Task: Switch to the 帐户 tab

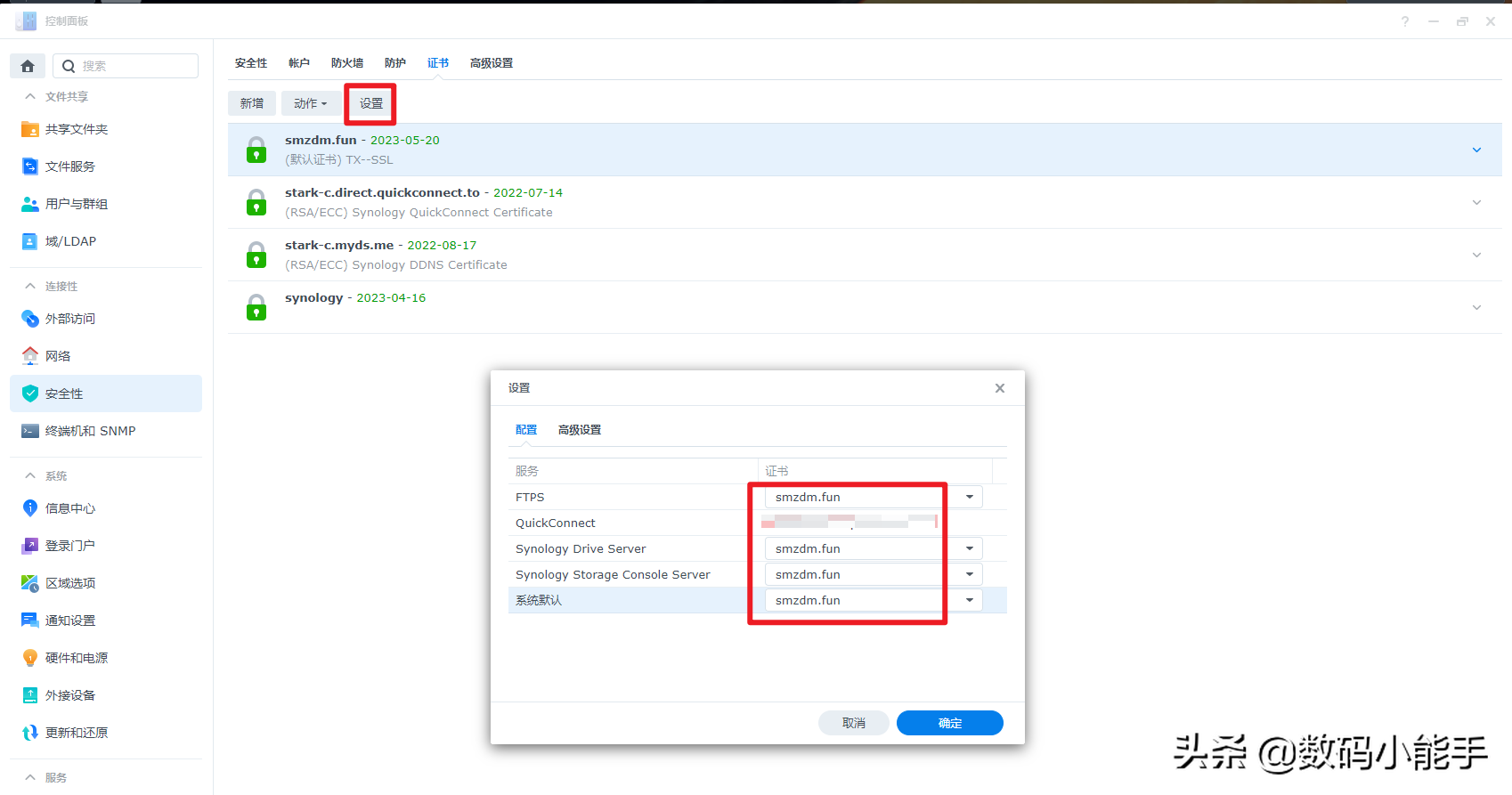Action: (x=299, y=63)
